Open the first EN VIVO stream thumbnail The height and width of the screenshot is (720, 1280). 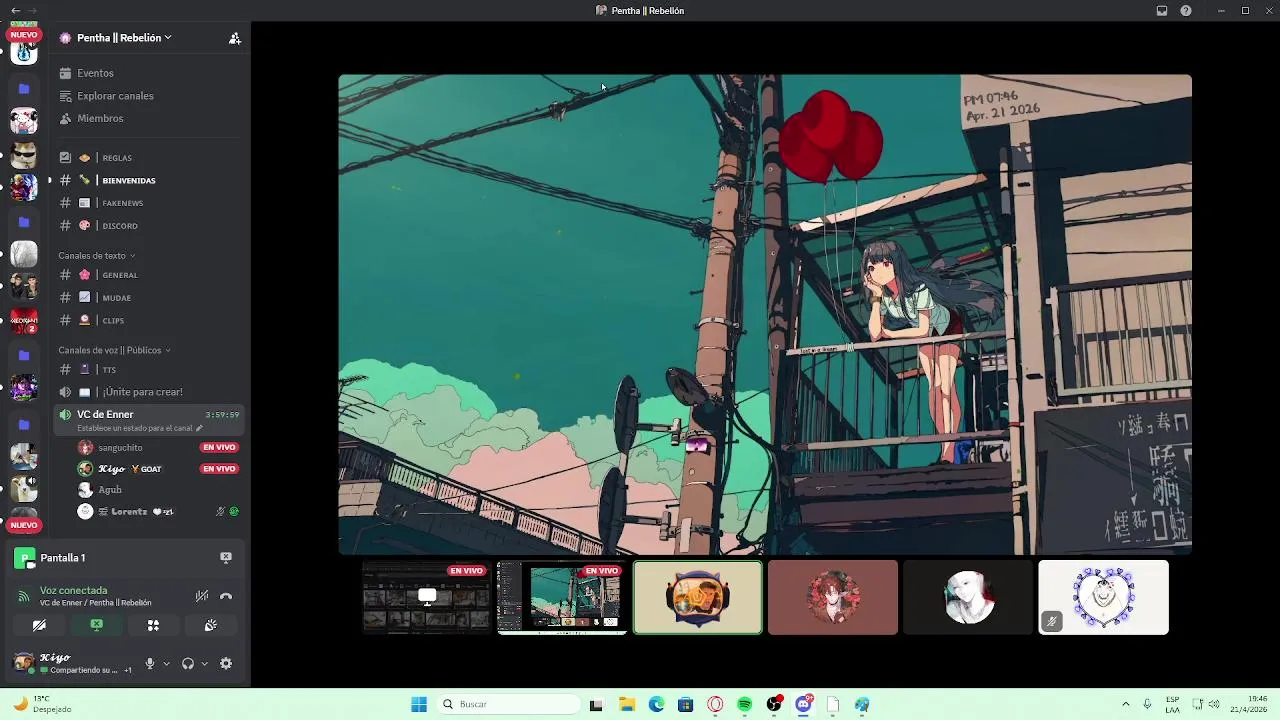[427, 597]
